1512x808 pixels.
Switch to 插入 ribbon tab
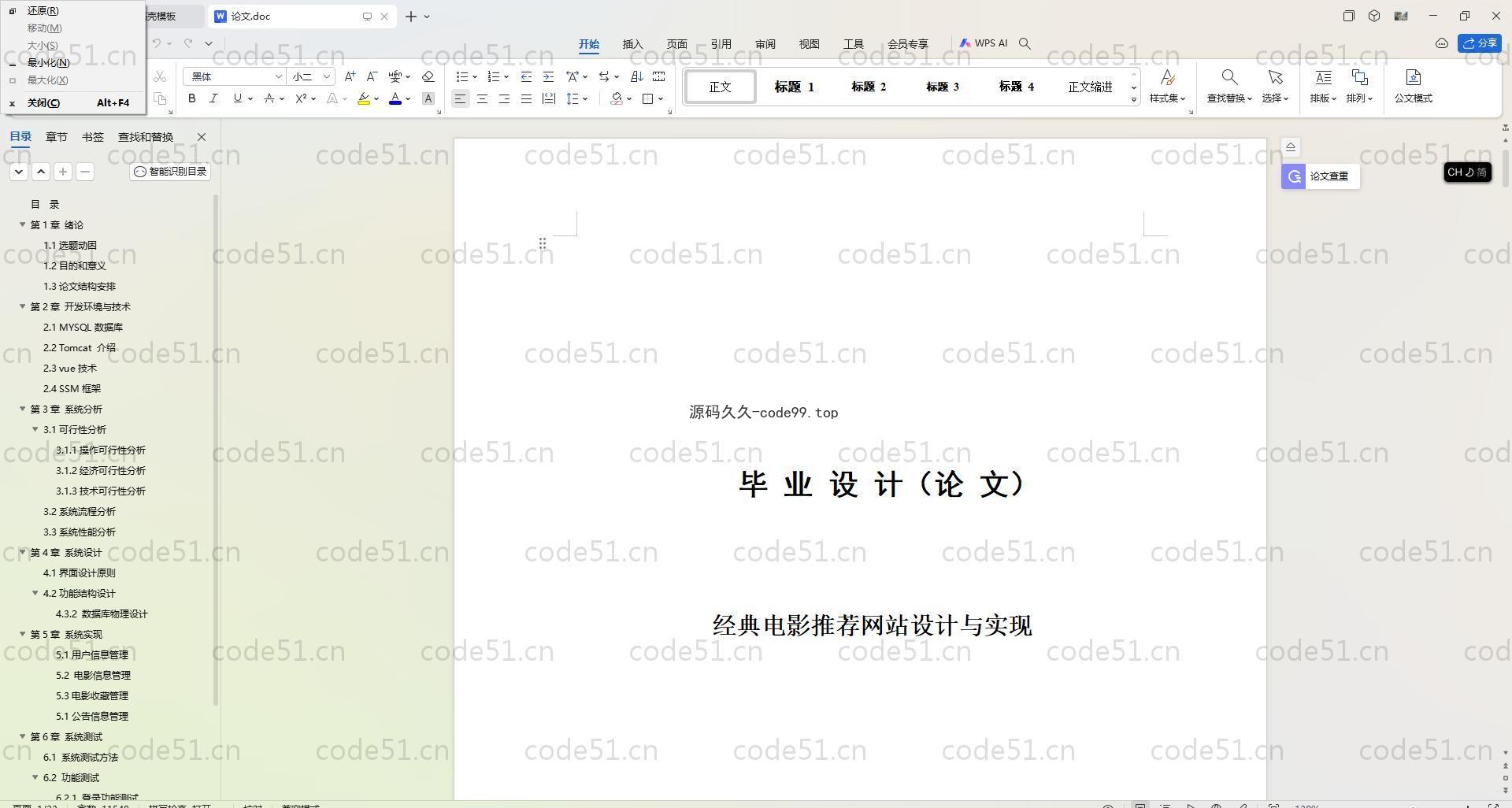[632, 44]
